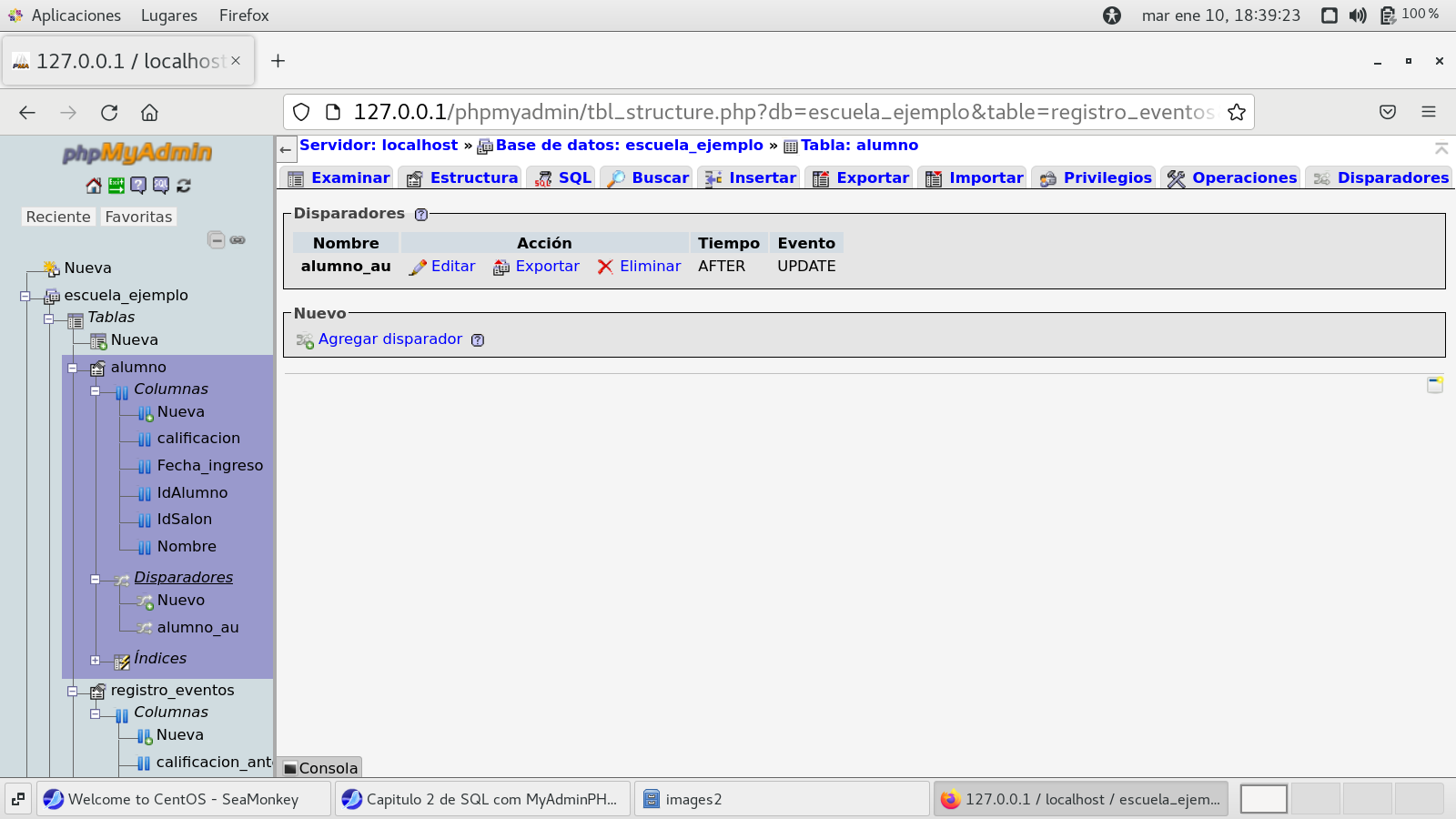This screenshot has height=819, width=1456.
Task: Collapse the escuela_ejemplo database node
Action: tap(25, 296)
